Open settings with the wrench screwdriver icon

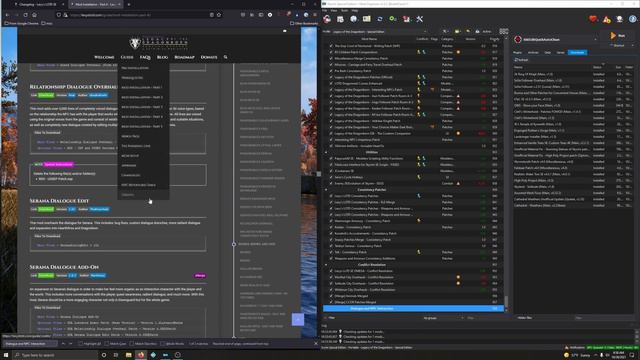pos(420,19)
